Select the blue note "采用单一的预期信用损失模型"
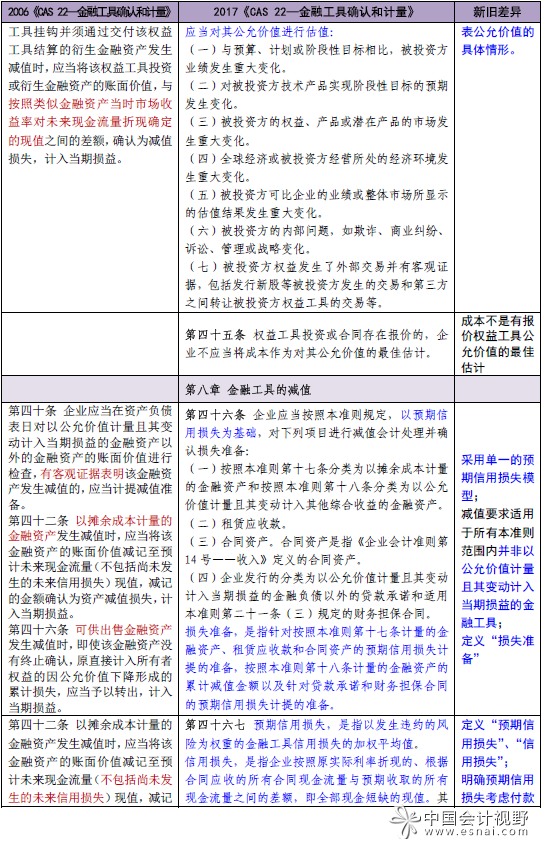Screen dimensions: 542x844 pyautogui.click(x=497, y=477)
